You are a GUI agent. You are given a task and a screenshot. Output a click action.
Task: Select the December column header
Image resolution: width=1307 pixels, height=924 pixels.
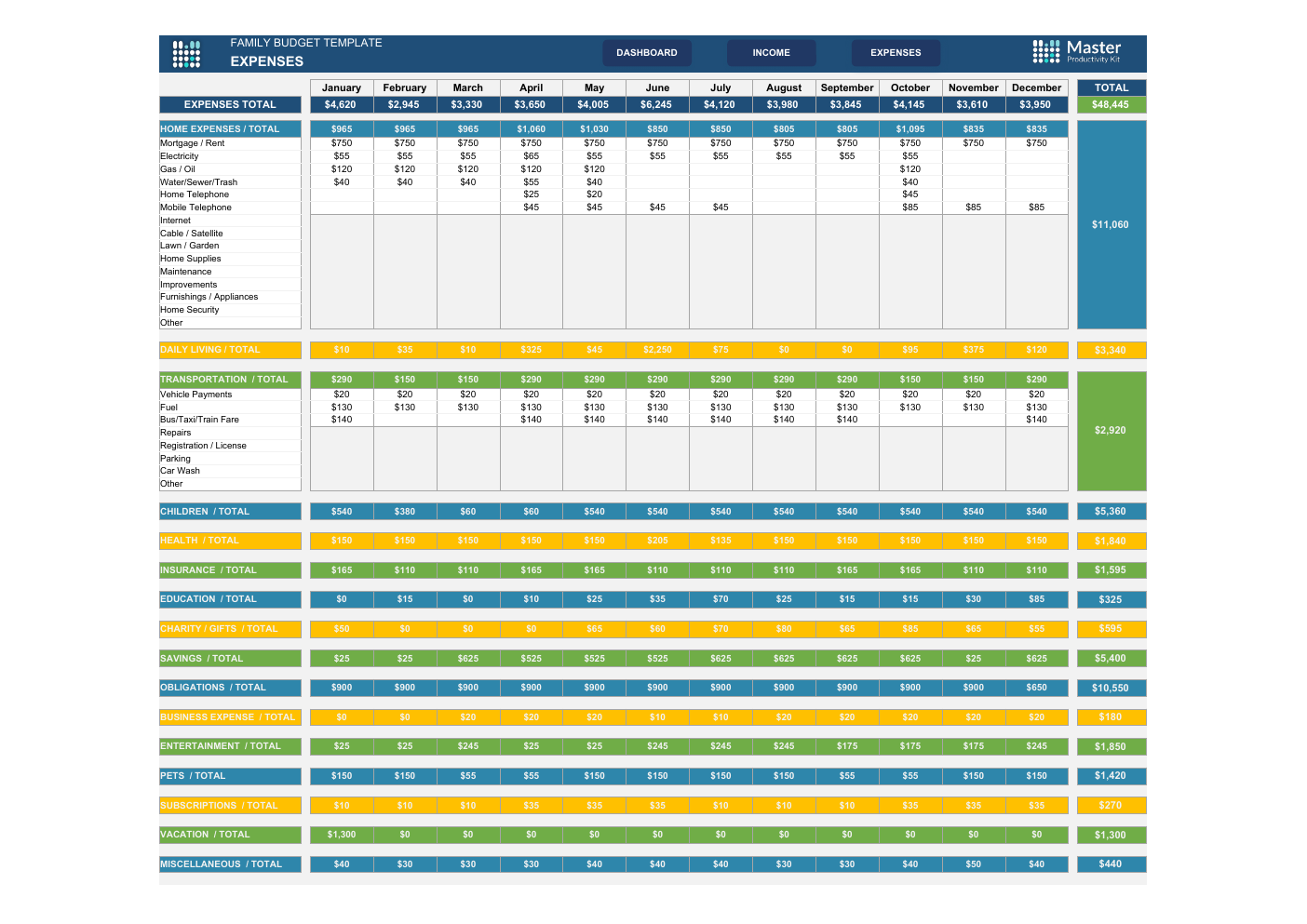tap(1037, 87)
